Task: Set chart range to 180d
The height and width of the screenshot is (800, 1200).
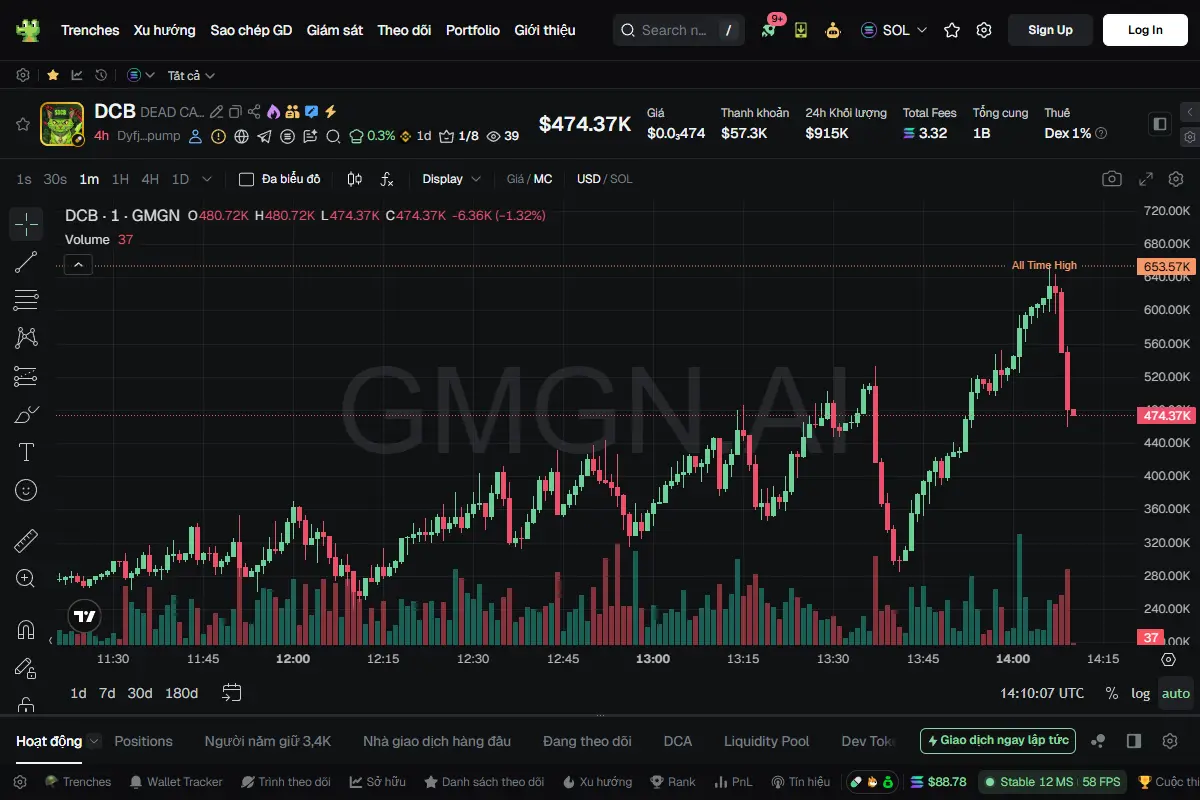Action: [x=181, y=693]
